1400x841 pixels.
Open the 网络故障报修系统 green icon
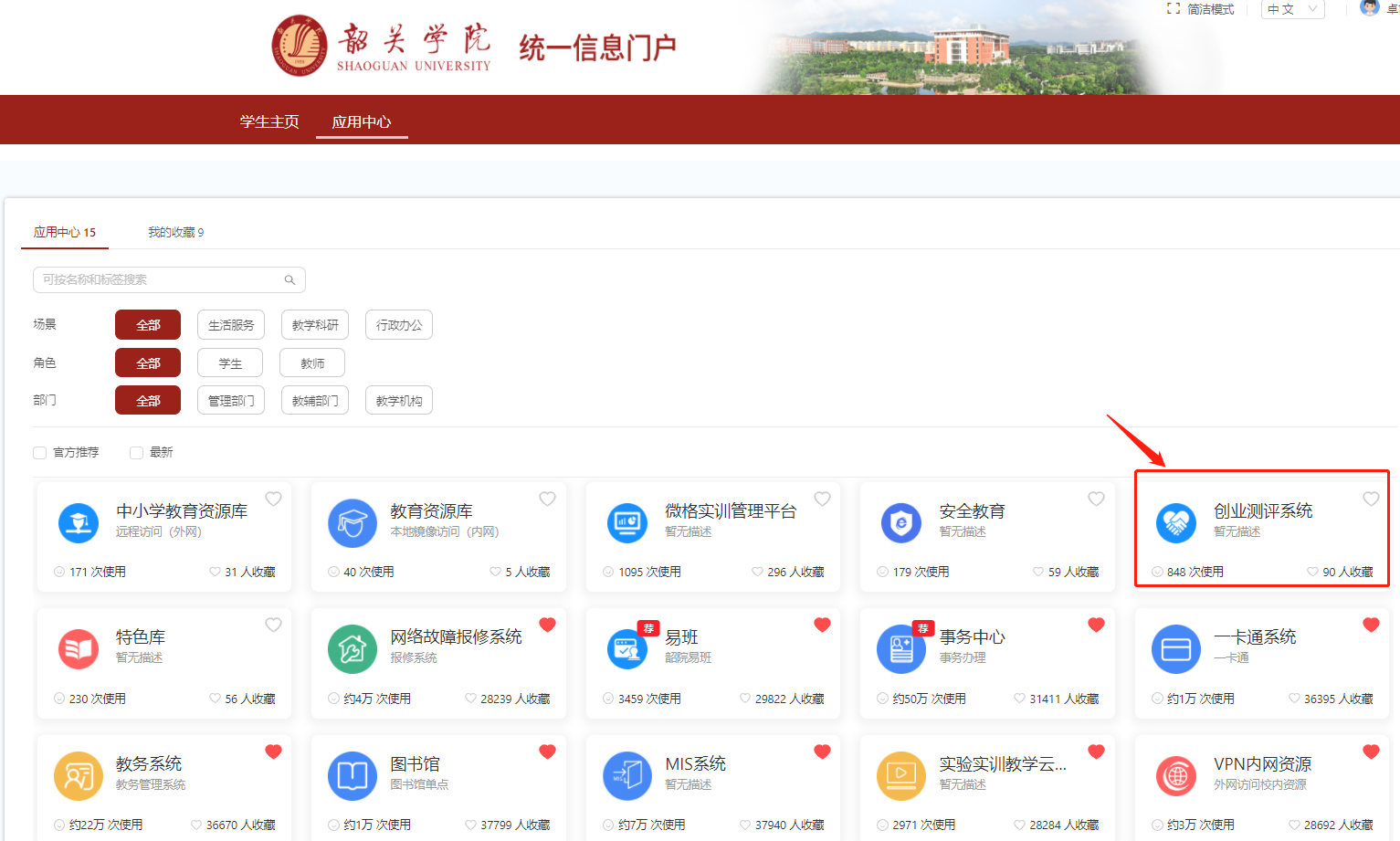point(353,648)
